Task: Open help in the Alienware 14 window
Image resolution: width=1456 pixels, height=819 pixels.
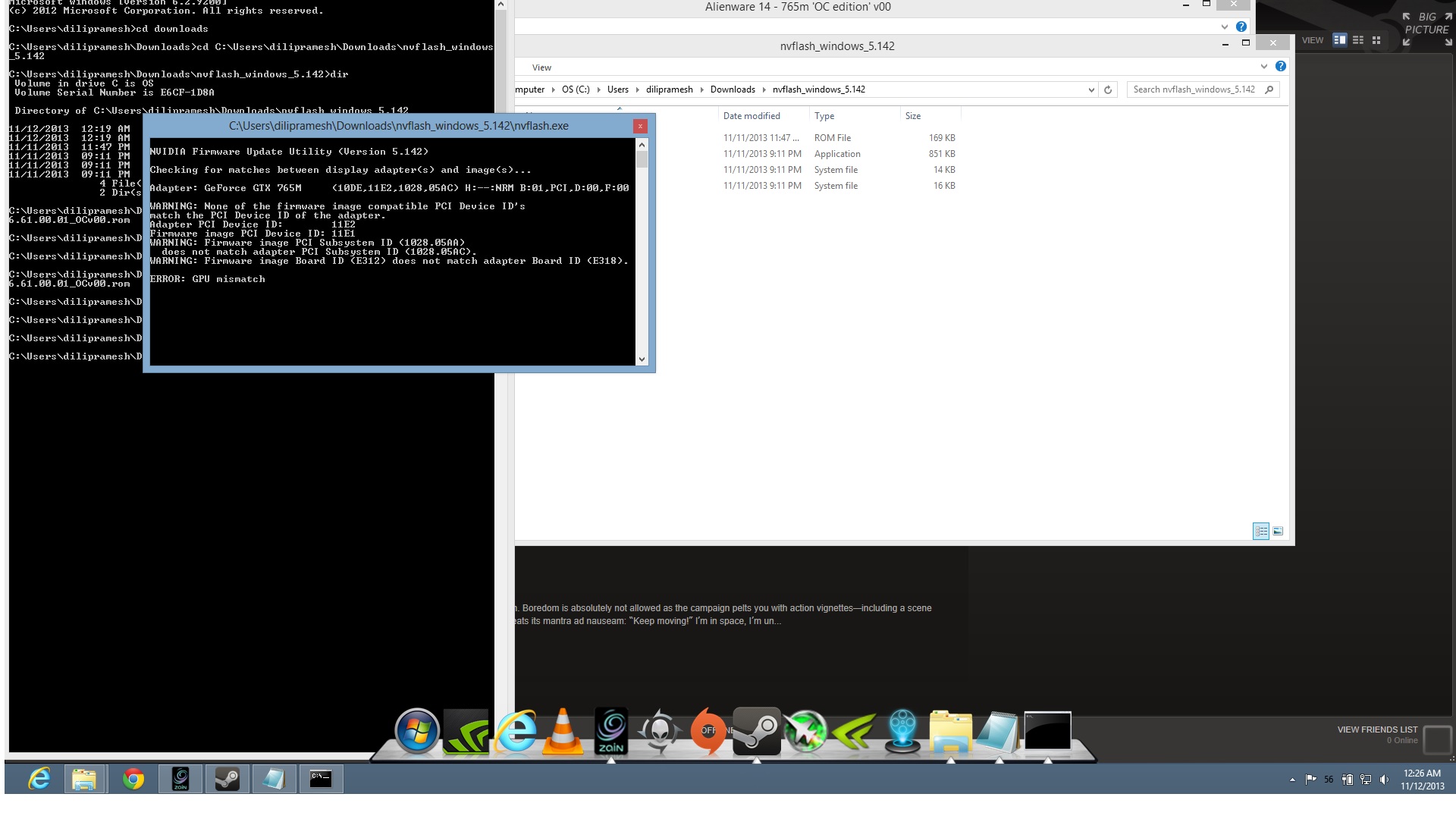Action: [1241, 27]
